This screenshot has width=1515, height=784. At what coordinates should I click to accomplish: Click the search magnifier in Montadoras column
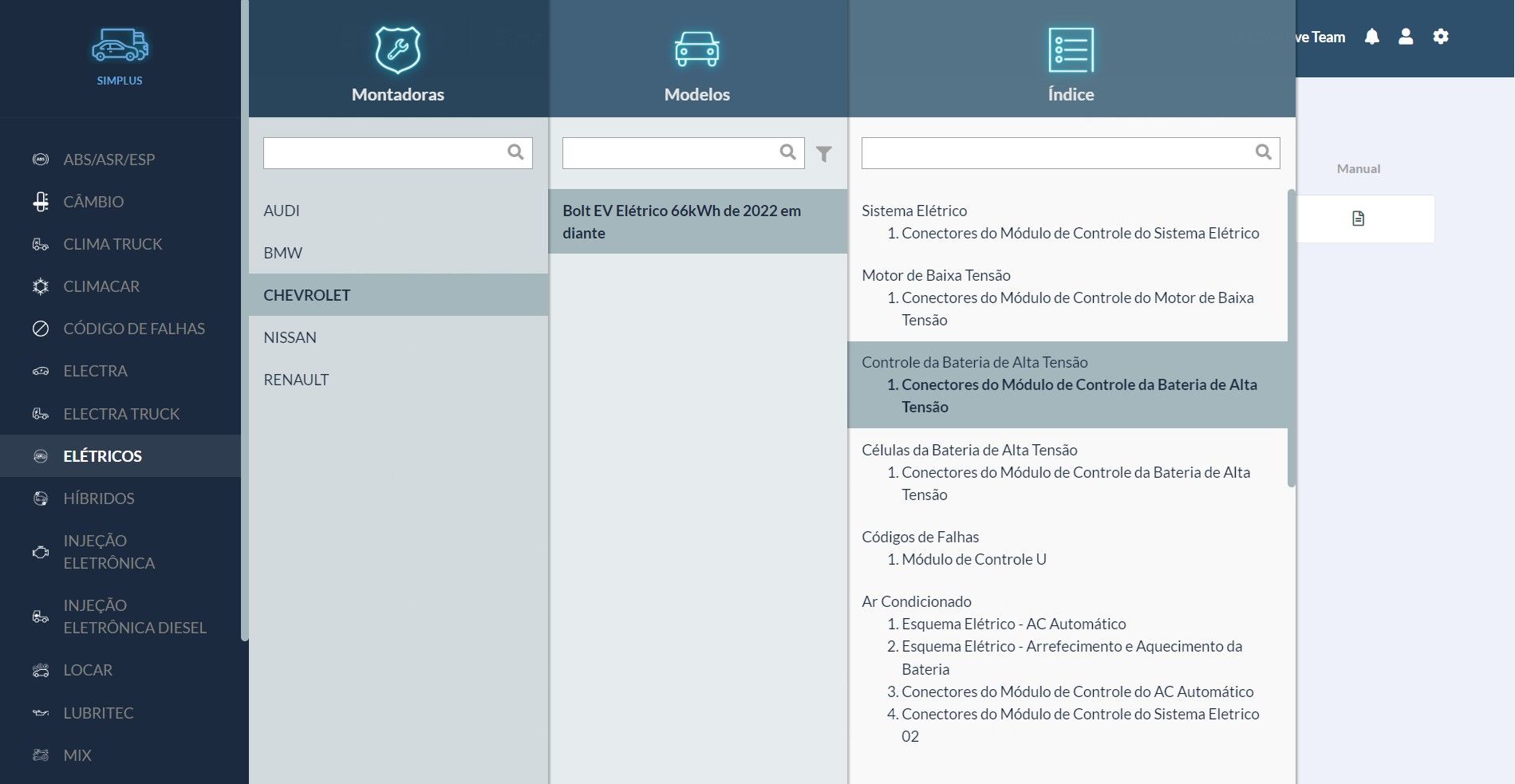click(x=515, y=152)
